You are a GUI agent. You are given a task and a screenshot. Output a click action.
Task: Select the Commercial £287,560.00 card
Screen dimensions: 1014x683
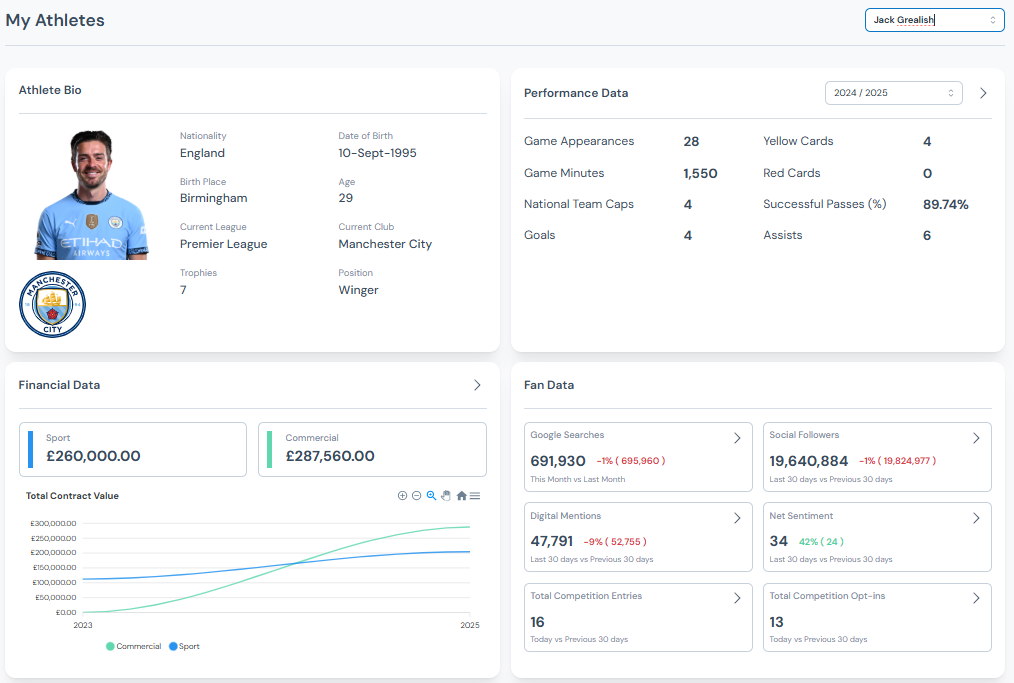coord(372,450)
